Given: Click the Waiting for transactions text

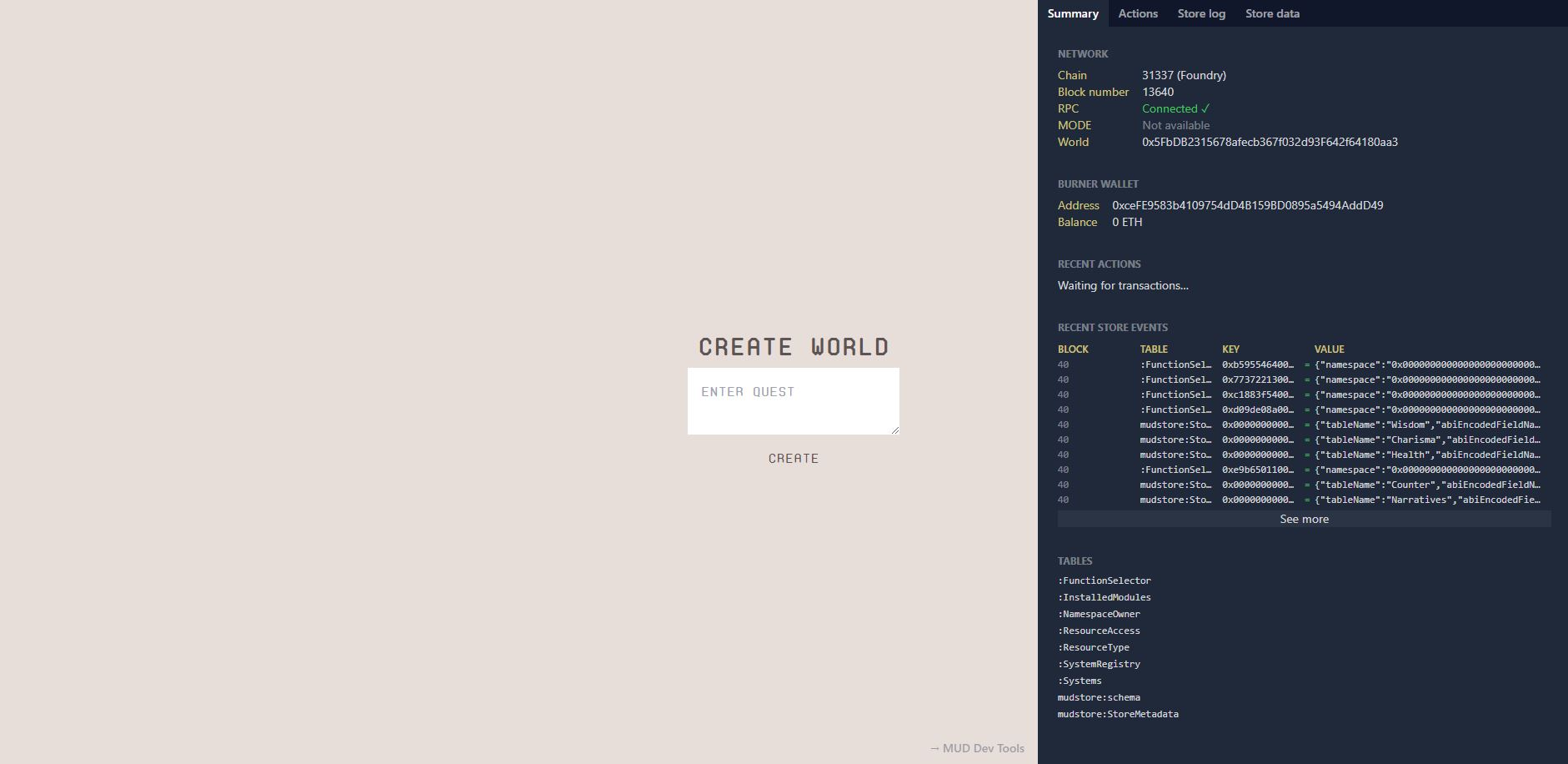Looking at the screenshot, I should [1123, 285].
